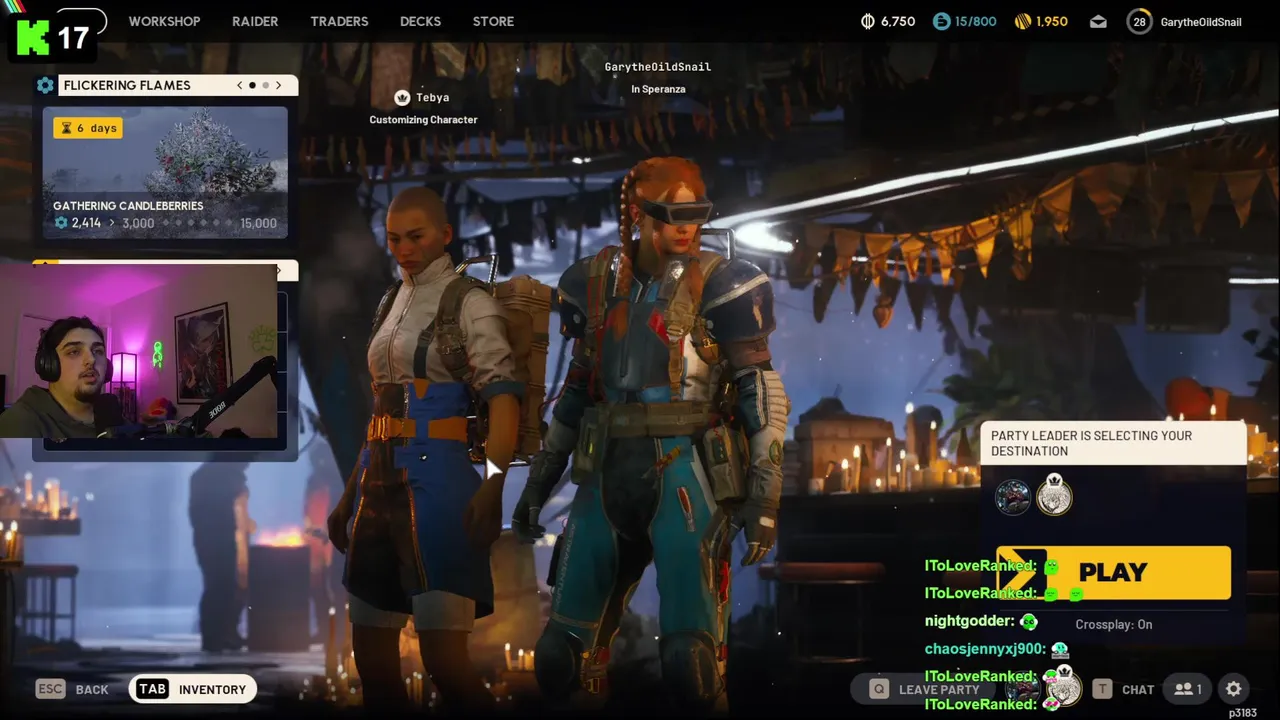
Task: Open the Gathering Candleberries event card
Action: point(165,172)
